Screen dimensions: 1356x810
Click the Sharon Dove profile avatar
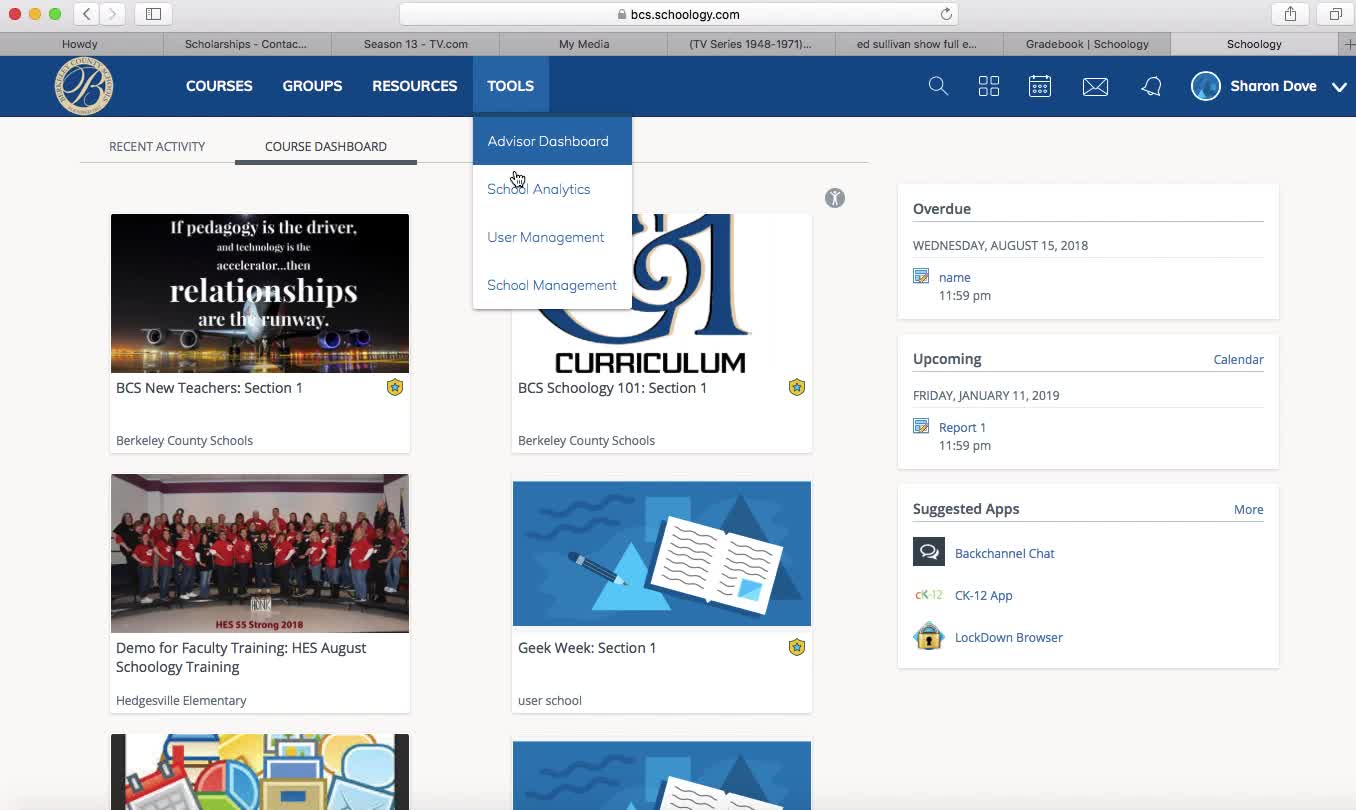point(1206,86)
